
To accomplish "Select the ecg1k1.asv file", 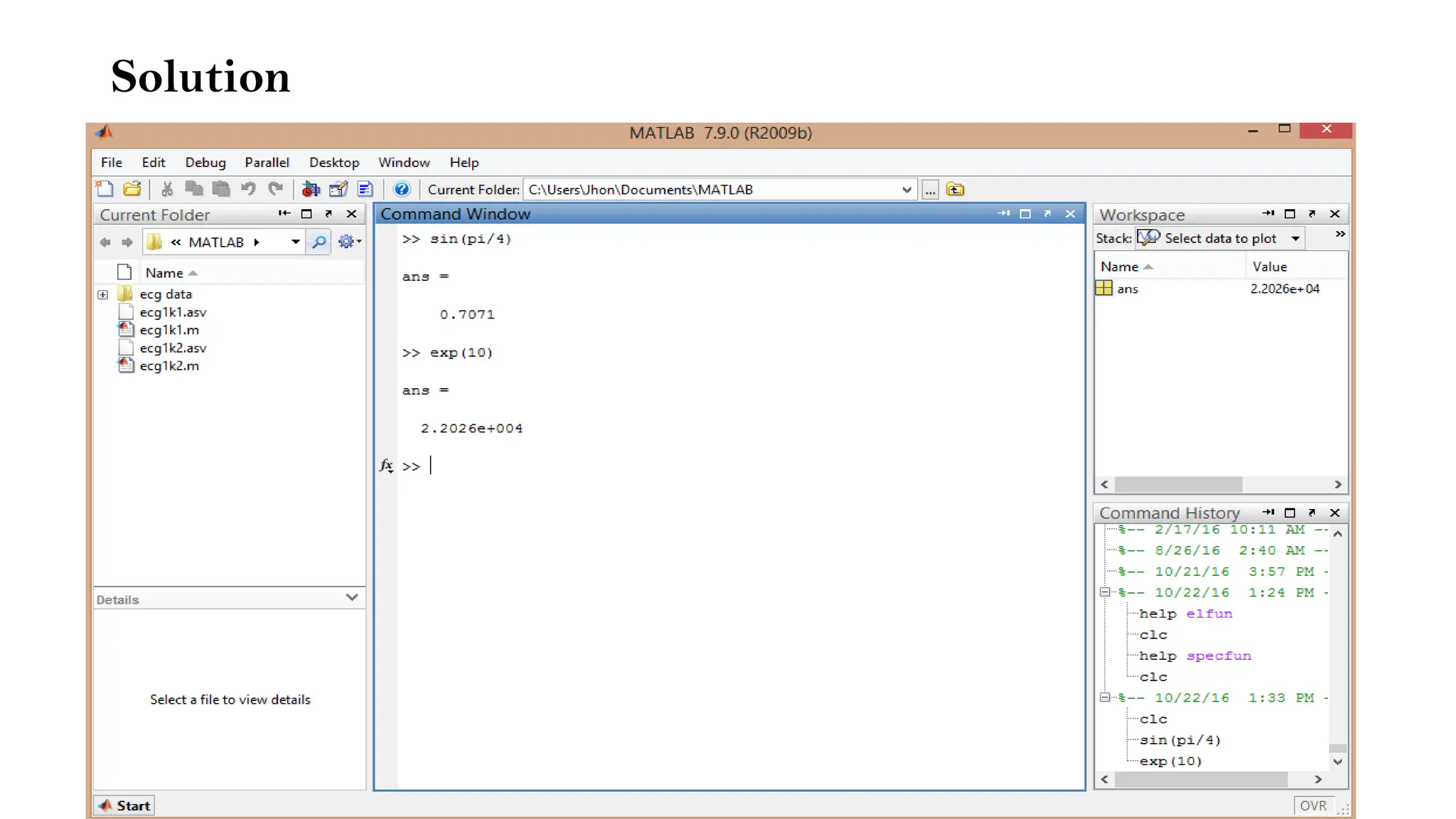I will click(173, 312).
